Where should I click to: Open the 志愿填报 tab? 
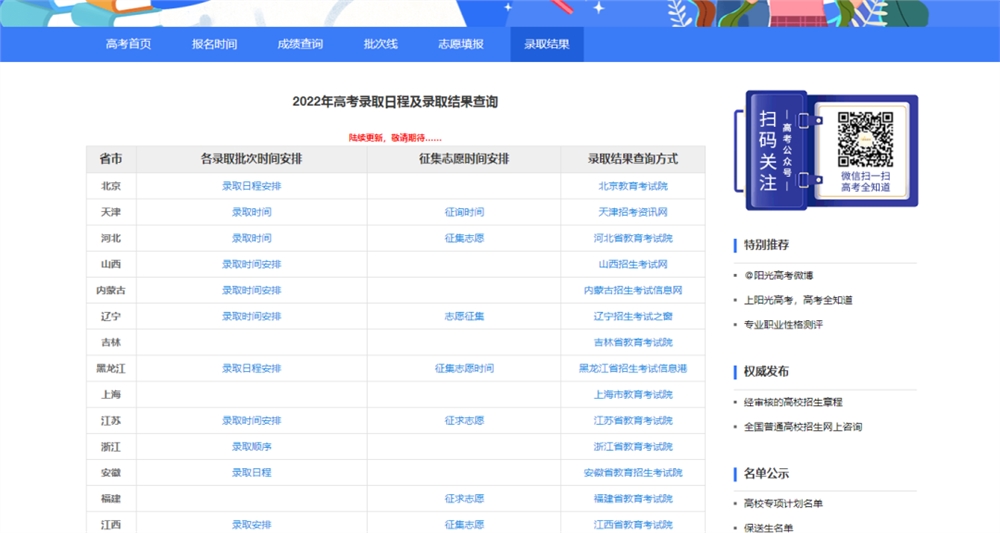pyautogui.click(x=460, y=44)
